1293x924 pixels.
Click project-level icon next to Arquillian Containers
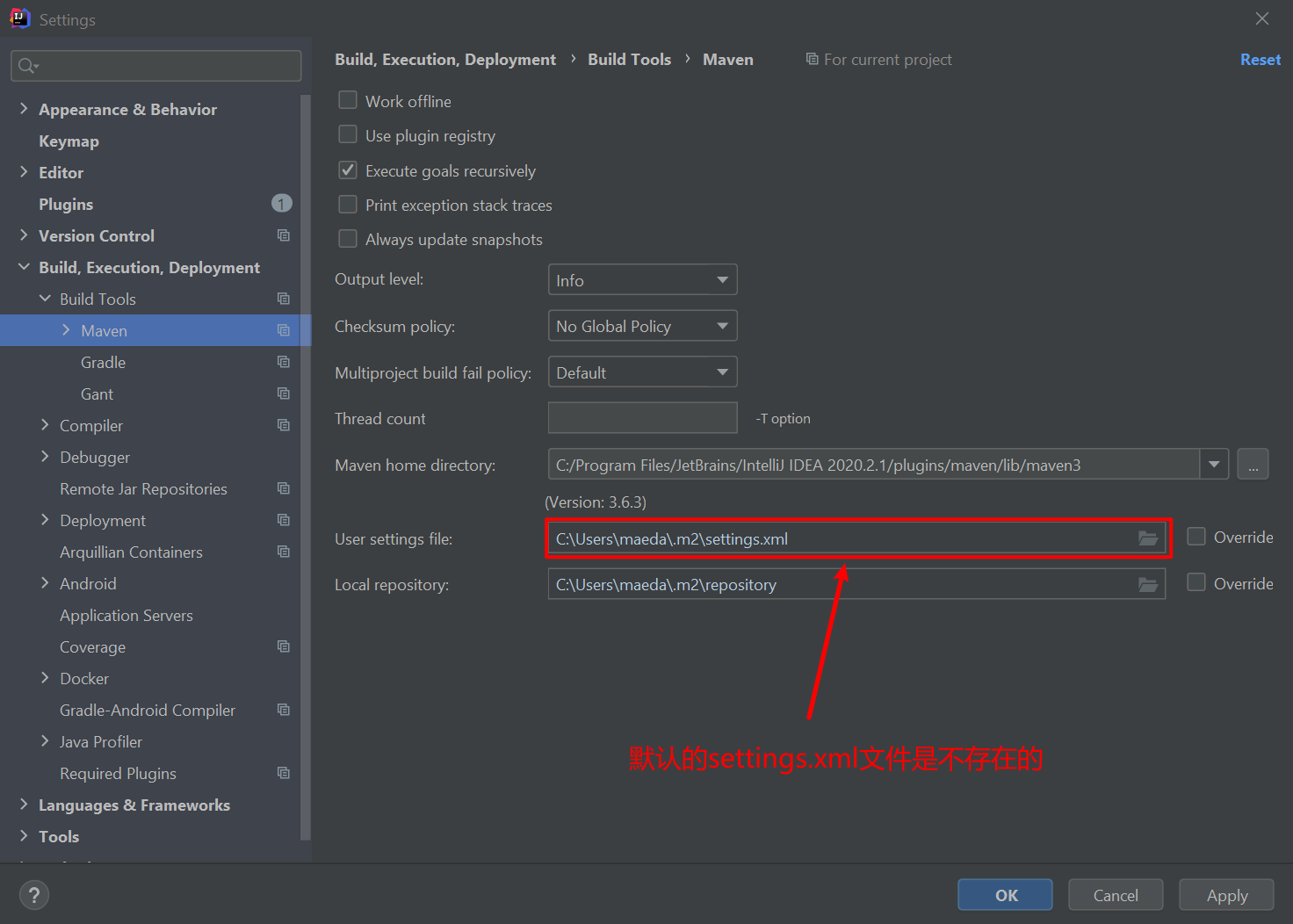(x=283, y=552)
